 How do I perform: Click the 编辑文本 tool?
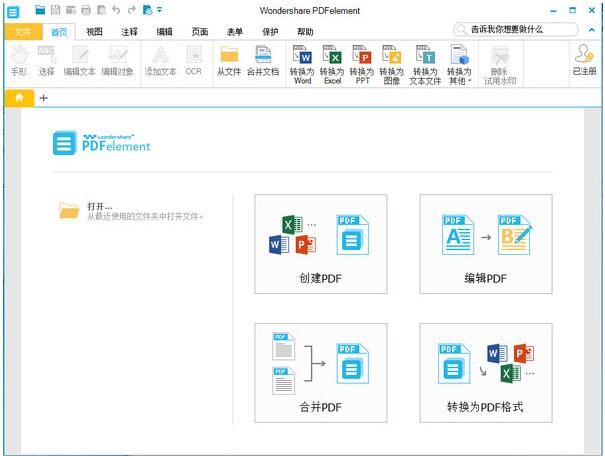[79, 61]
